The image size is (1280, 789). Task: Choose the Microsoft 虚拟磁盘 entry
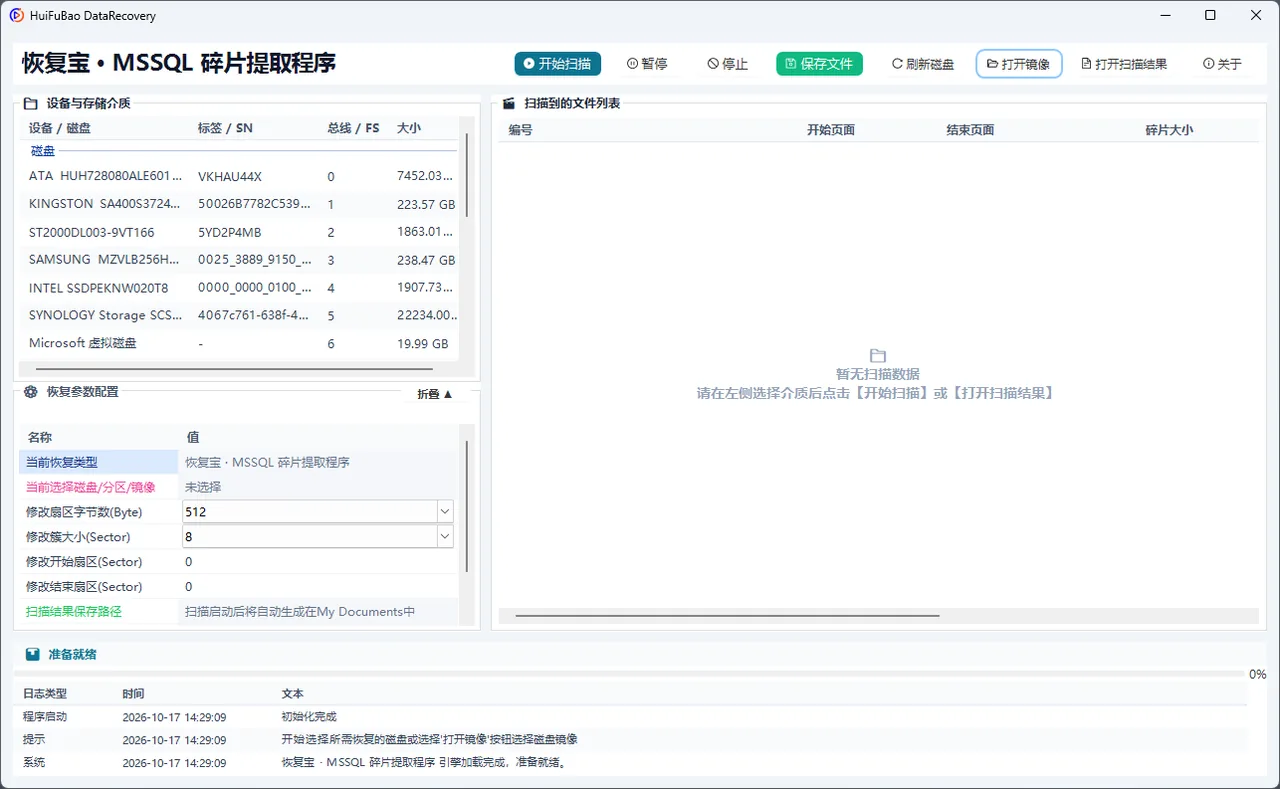[240, 343]
